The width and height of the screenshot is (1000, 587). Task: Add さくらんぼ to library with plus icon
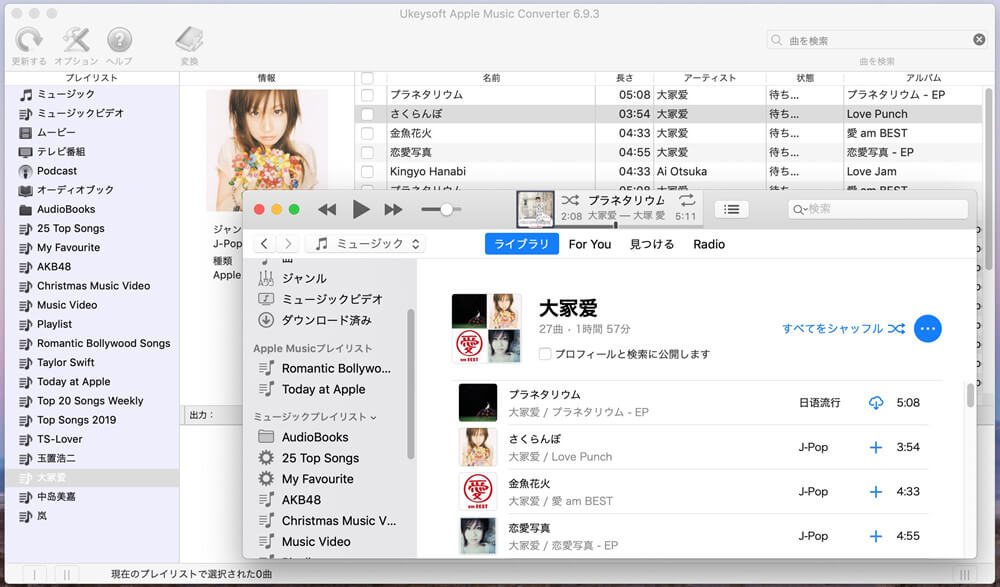[x=876, y=447]
